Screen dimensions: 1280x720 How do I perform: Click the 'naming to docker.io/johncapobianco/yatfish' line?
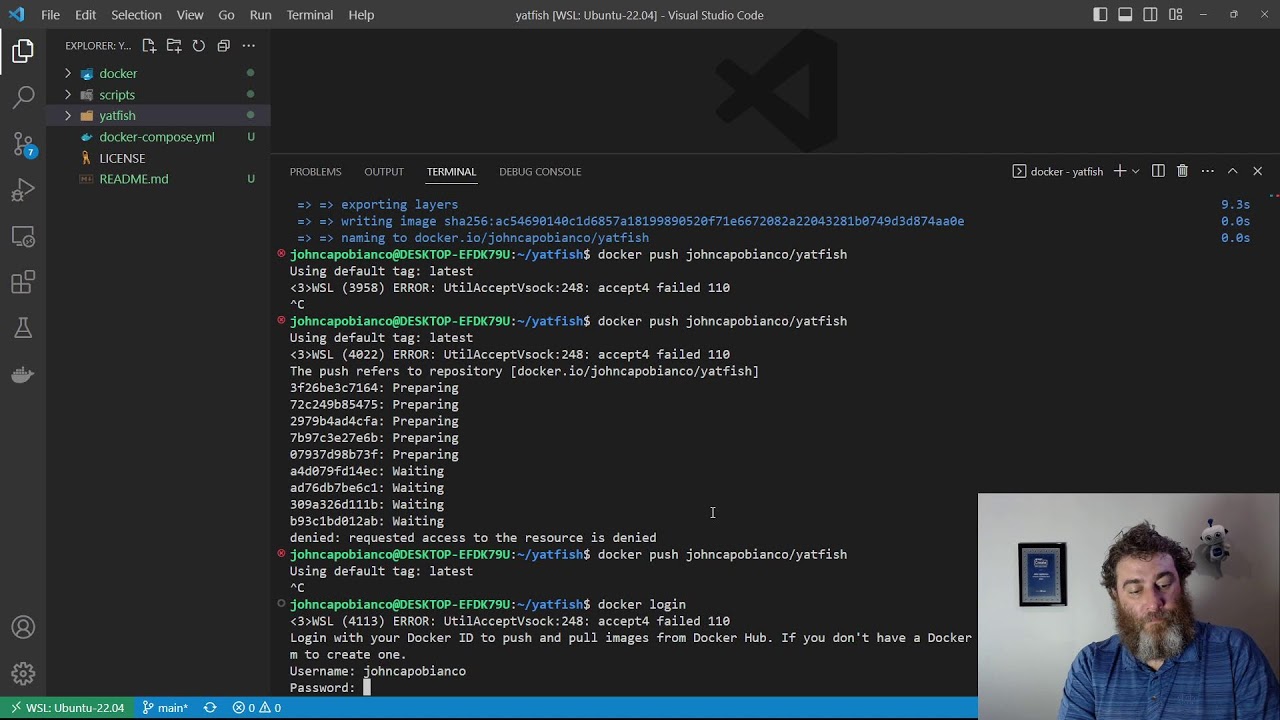(473, 238)
